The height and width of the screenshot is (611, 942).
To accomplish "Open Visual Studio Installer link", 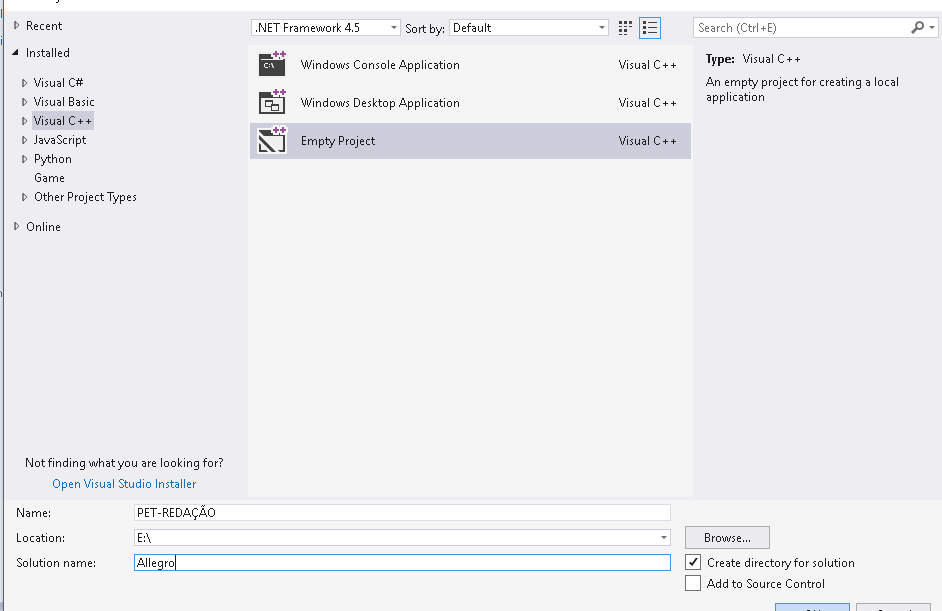I will (x=124, y=484).
